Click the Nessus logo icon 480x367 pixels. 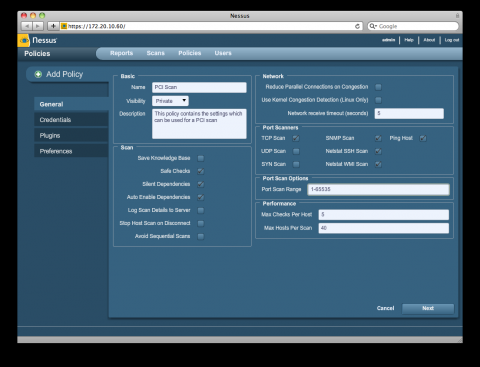24,40
